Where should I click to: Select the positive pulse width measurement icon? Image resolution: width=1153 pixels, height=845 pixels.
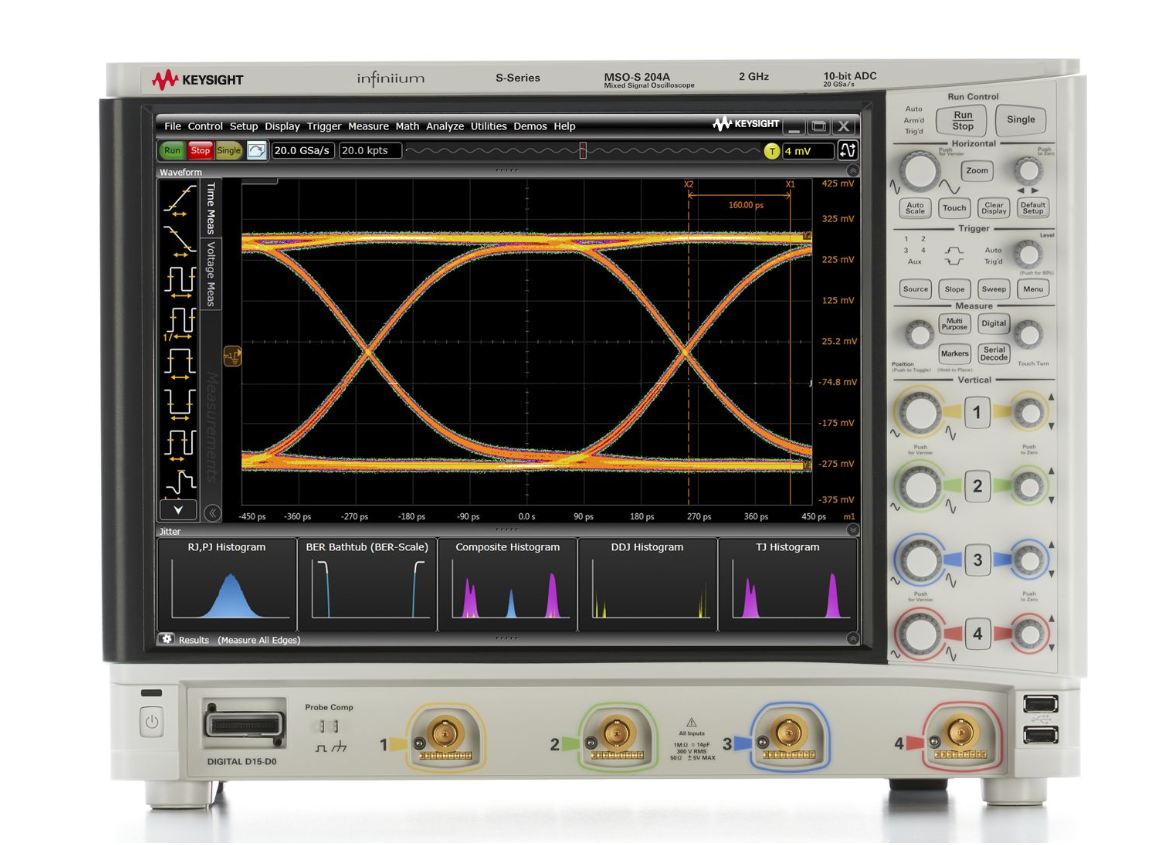tap(180, 363)
